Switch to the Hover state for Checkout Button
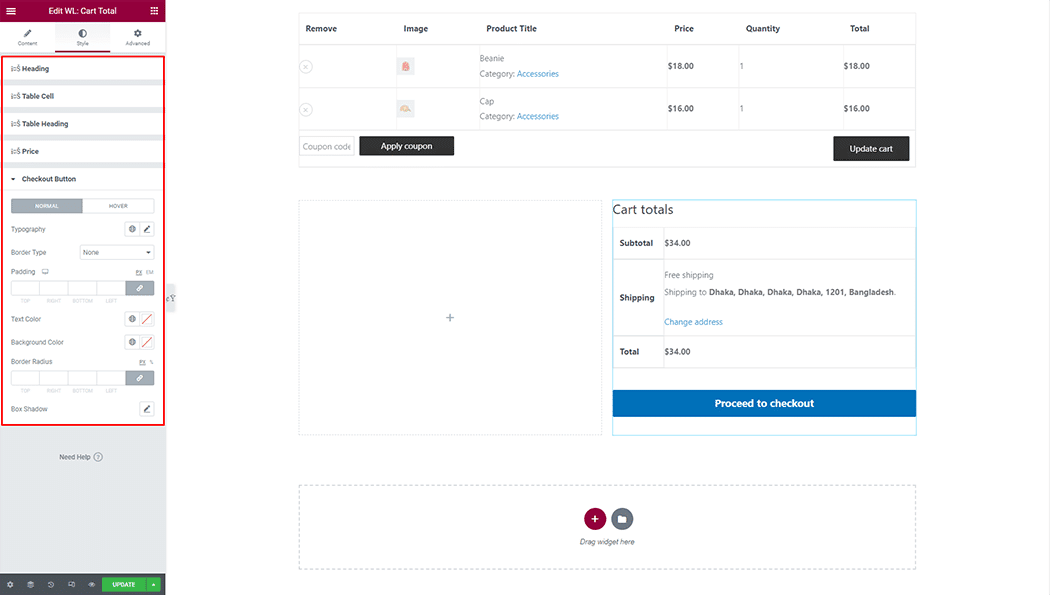Viewport: 1050px width, 595px height. pyautogui.click(x=119, y=205)
